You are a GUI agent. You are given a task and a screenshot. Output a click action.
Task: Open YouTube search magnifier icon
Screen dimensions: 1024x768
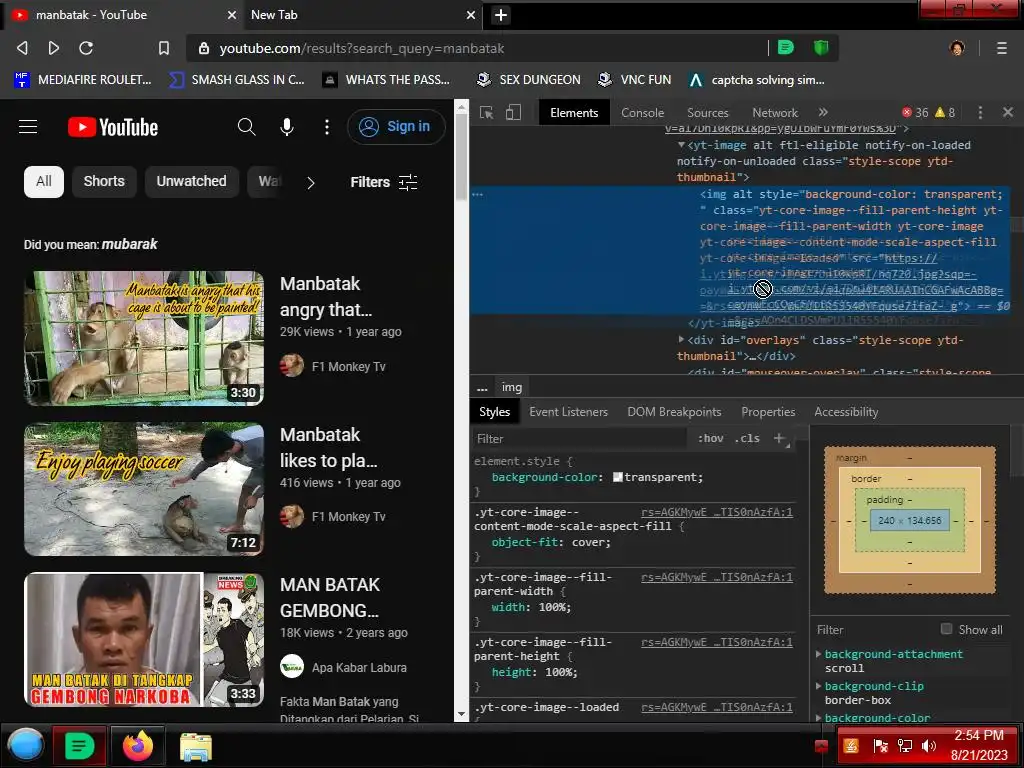point(246,127)
